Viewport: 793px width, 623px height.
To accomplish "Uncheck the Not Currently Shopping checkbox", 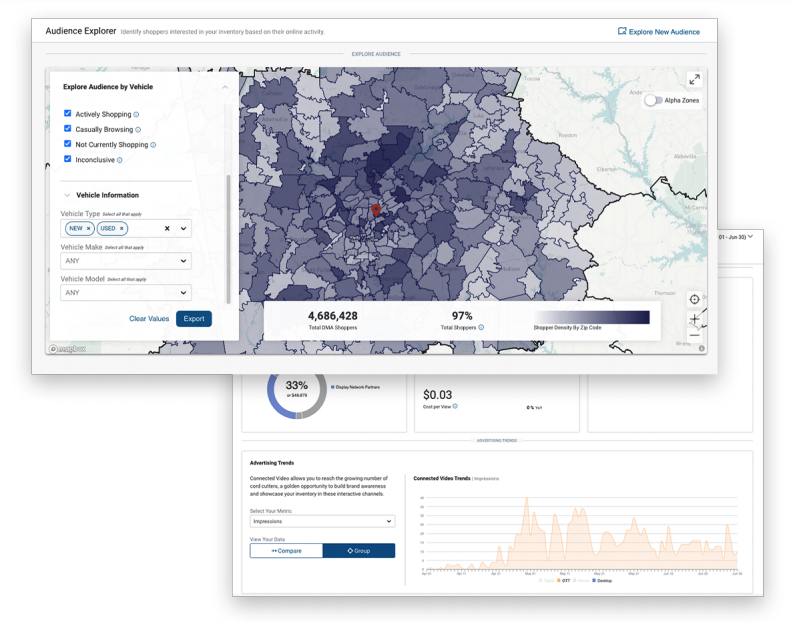I will [x=68, y=144].
